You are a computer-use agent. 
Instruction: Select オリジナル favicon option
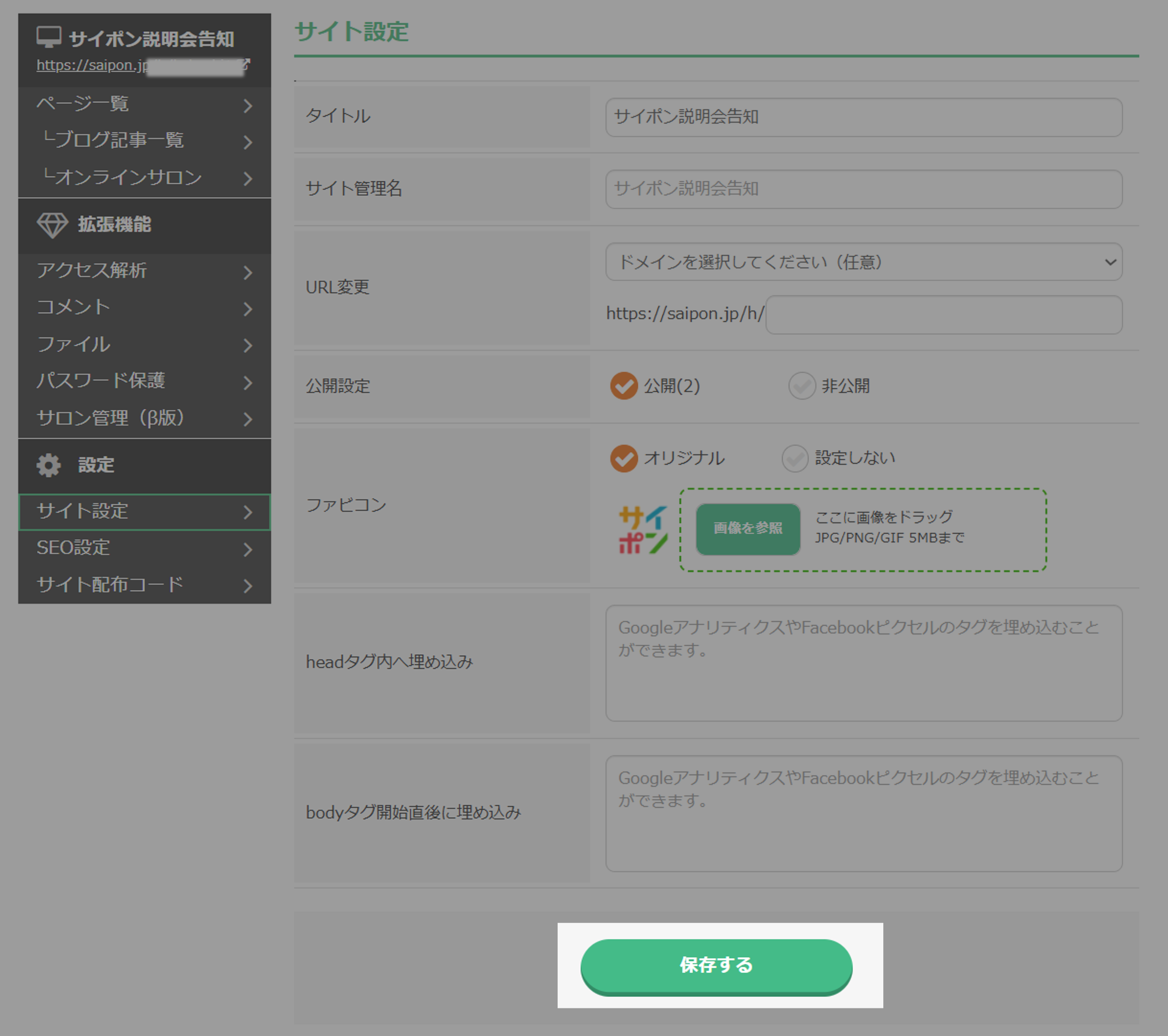pyautogui.click(x=623, y=458)
